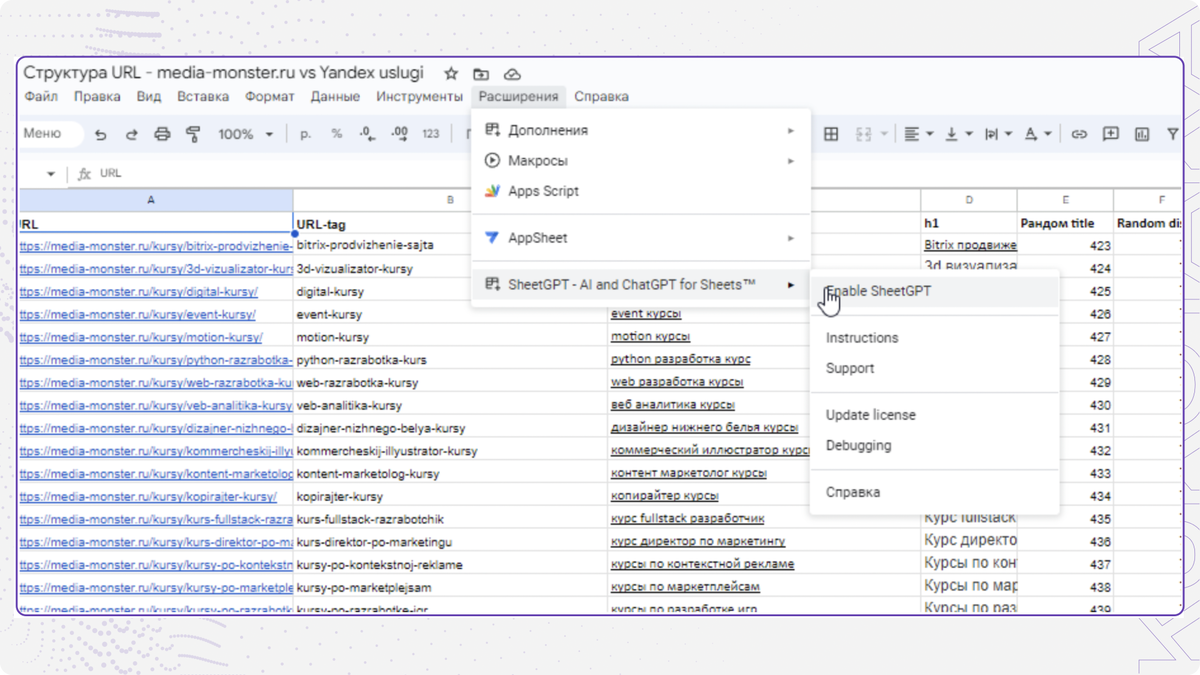The height and width of the screenshot is (675, 1200).
Task: Open the text rotation dropdown arrow
Action: click(x=1048, y=134)
